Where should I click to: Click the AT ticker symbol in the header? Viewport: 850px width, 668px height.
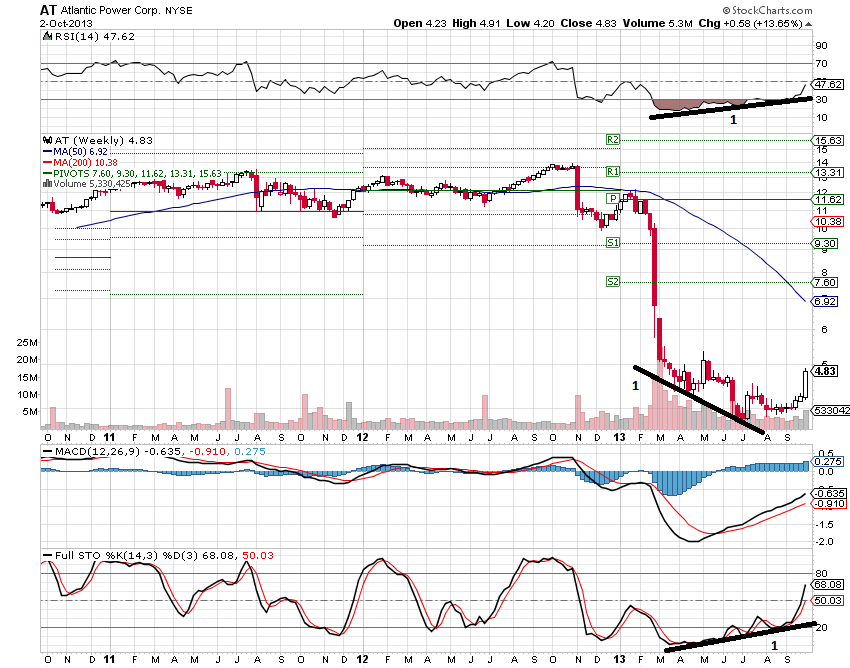click(48, 10)
